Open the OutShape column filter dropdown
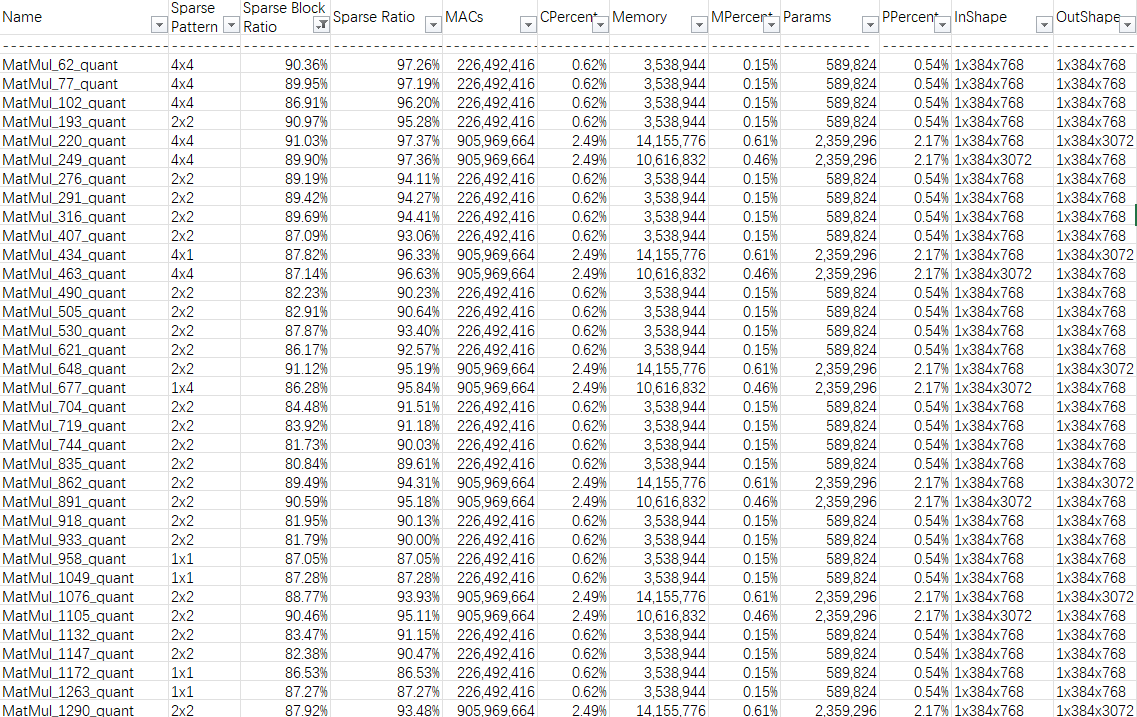1137x717 pixels. click(1128, 25)
